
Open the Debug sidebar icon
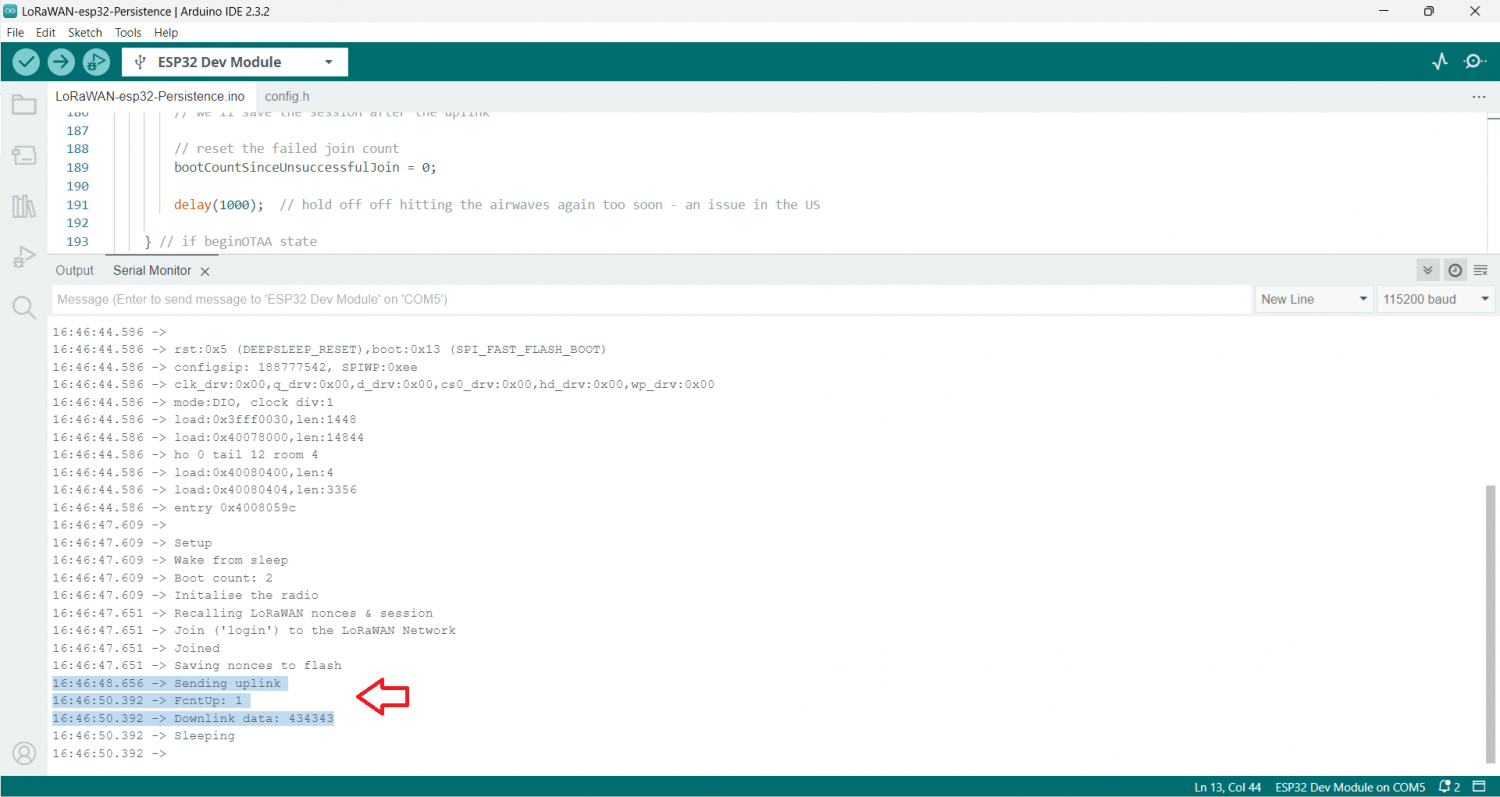[23, 257]
